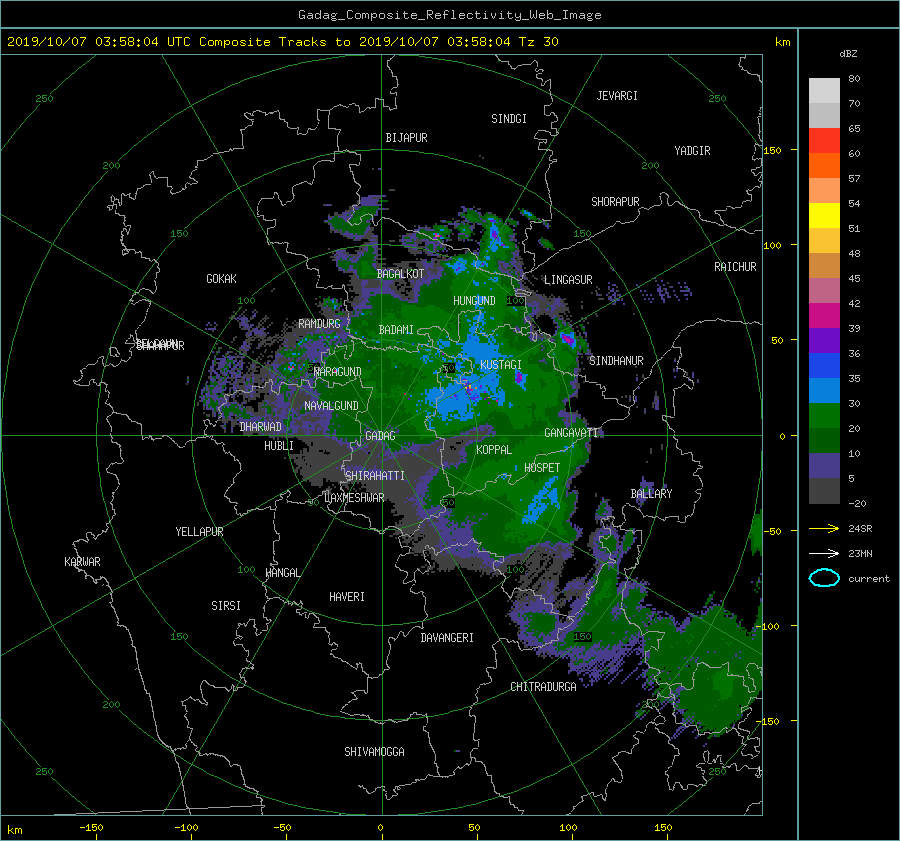Click the GANGAVATI city label
This screenshot has height=841, width=900.
tap(571, 433)
